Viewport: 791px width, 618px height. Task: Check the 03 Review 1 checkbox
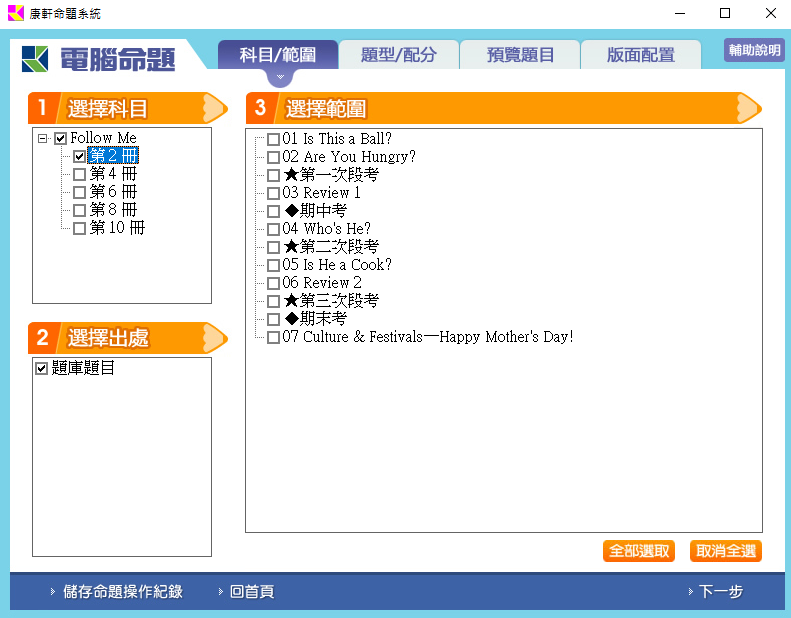(273, 193)
